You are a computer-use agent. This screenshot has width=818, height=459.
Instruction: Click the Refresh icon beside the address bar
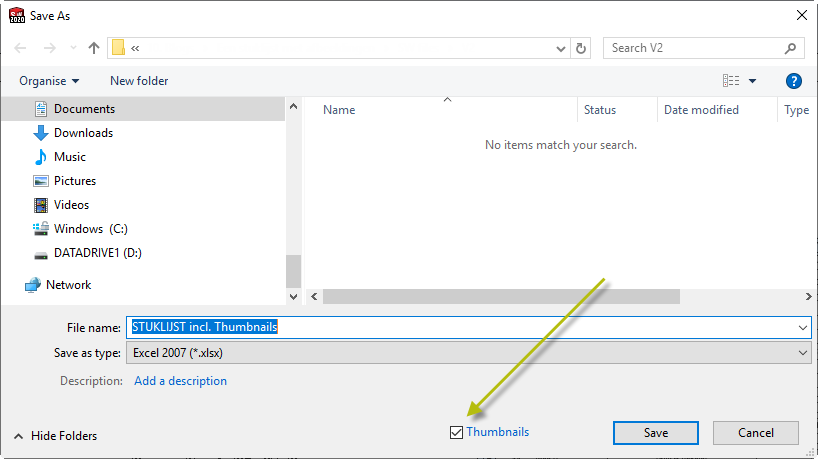point(582,48)
